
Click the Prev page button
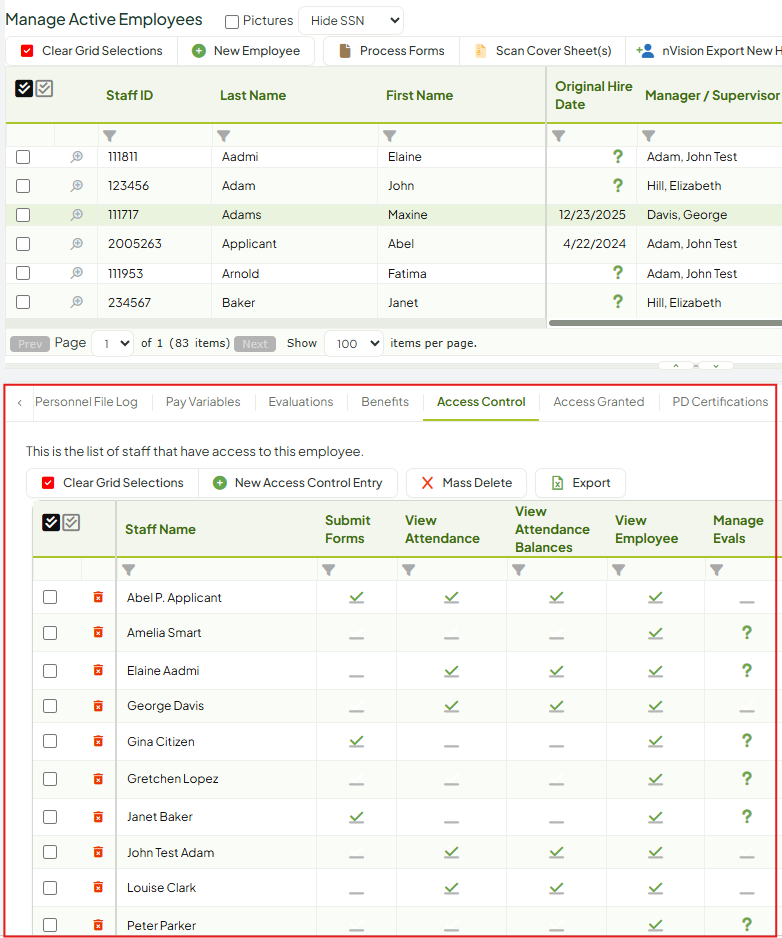30,344
